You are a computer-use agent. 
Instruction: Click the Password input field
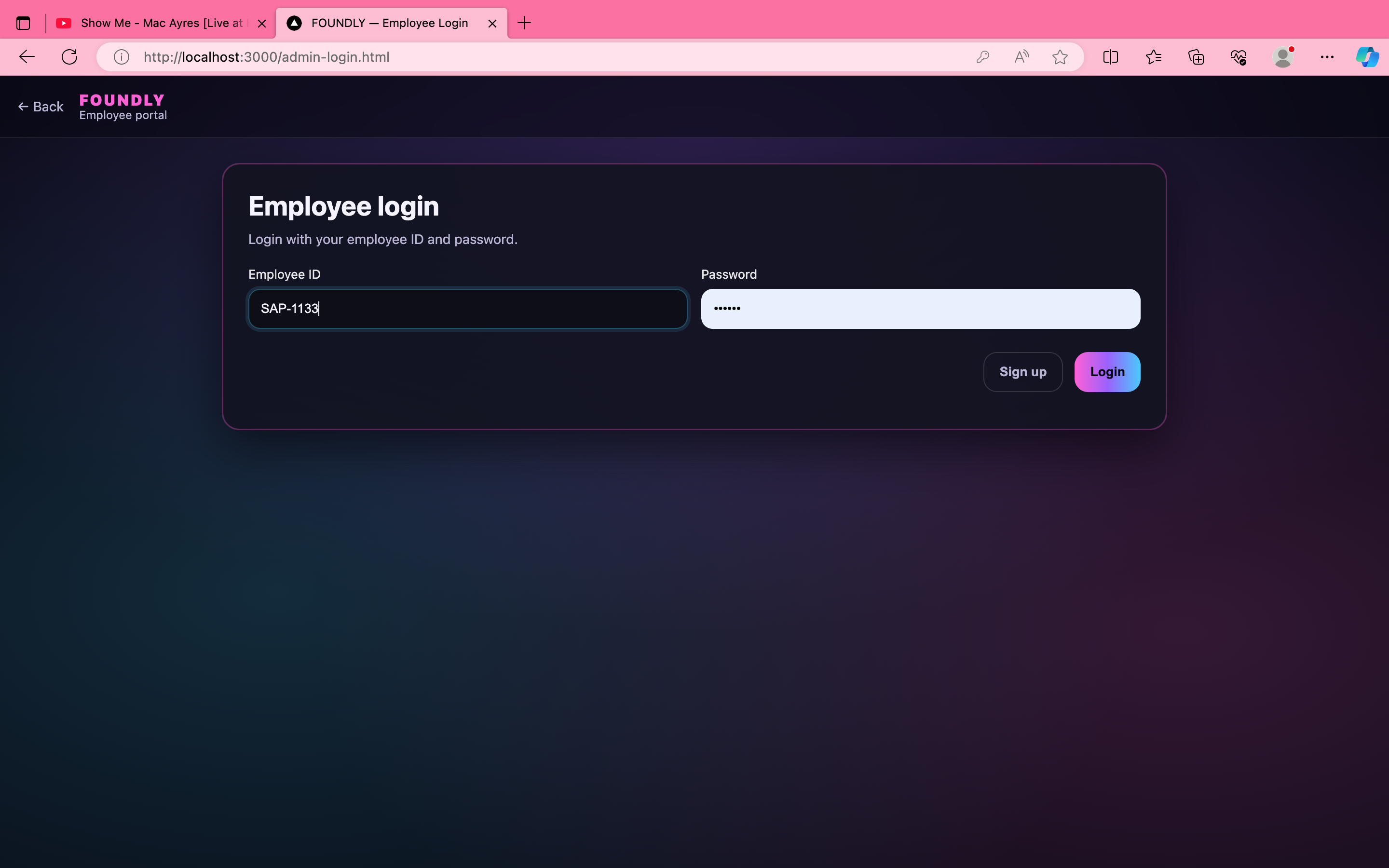click(x=920, y=309)
